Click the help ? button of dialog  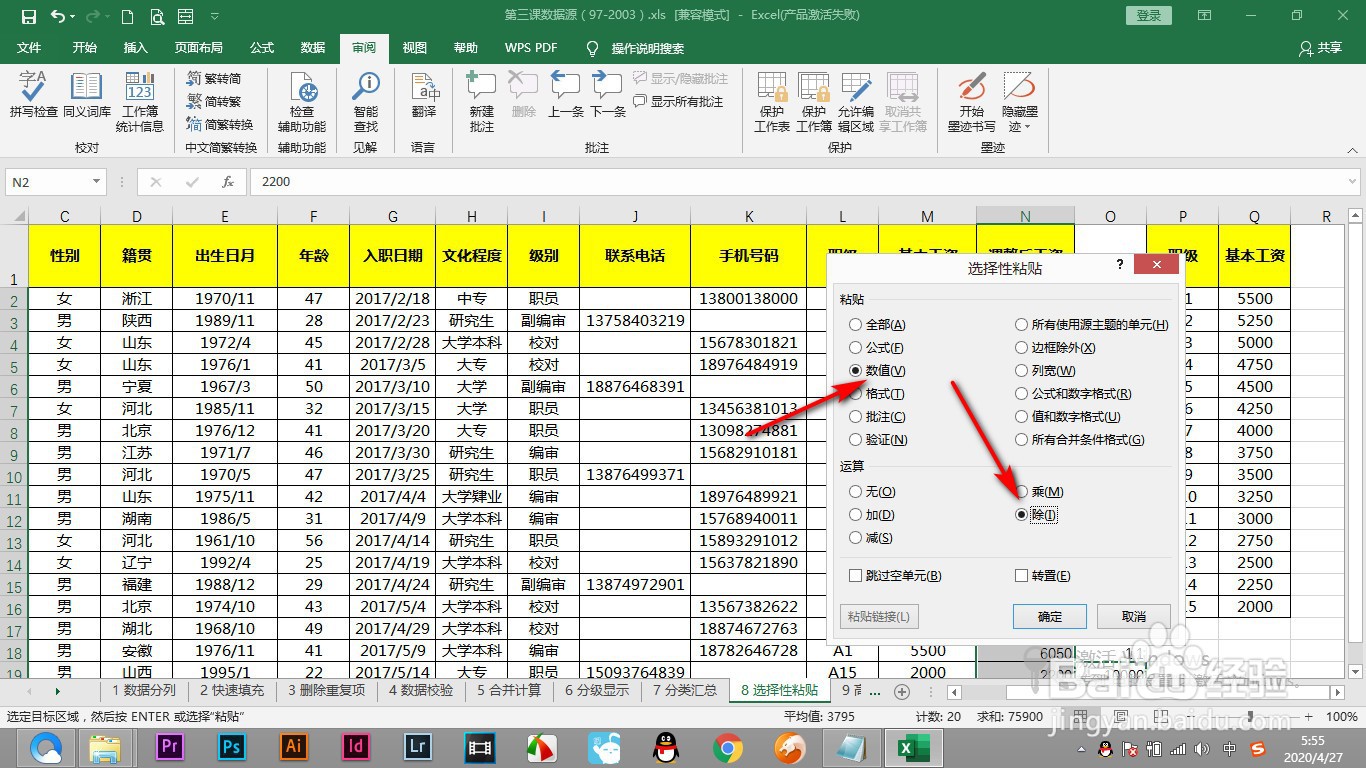tap(1119, 265)
